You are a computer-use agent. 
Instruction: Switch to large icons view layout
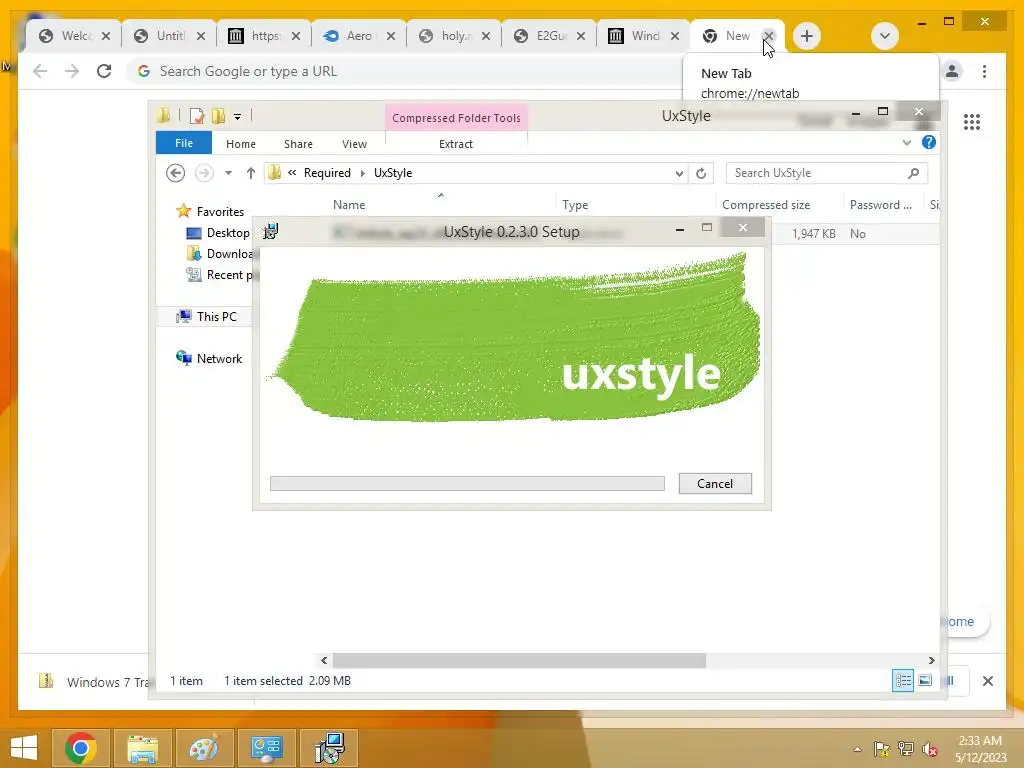pyautogui.click(x=925, y=680)
